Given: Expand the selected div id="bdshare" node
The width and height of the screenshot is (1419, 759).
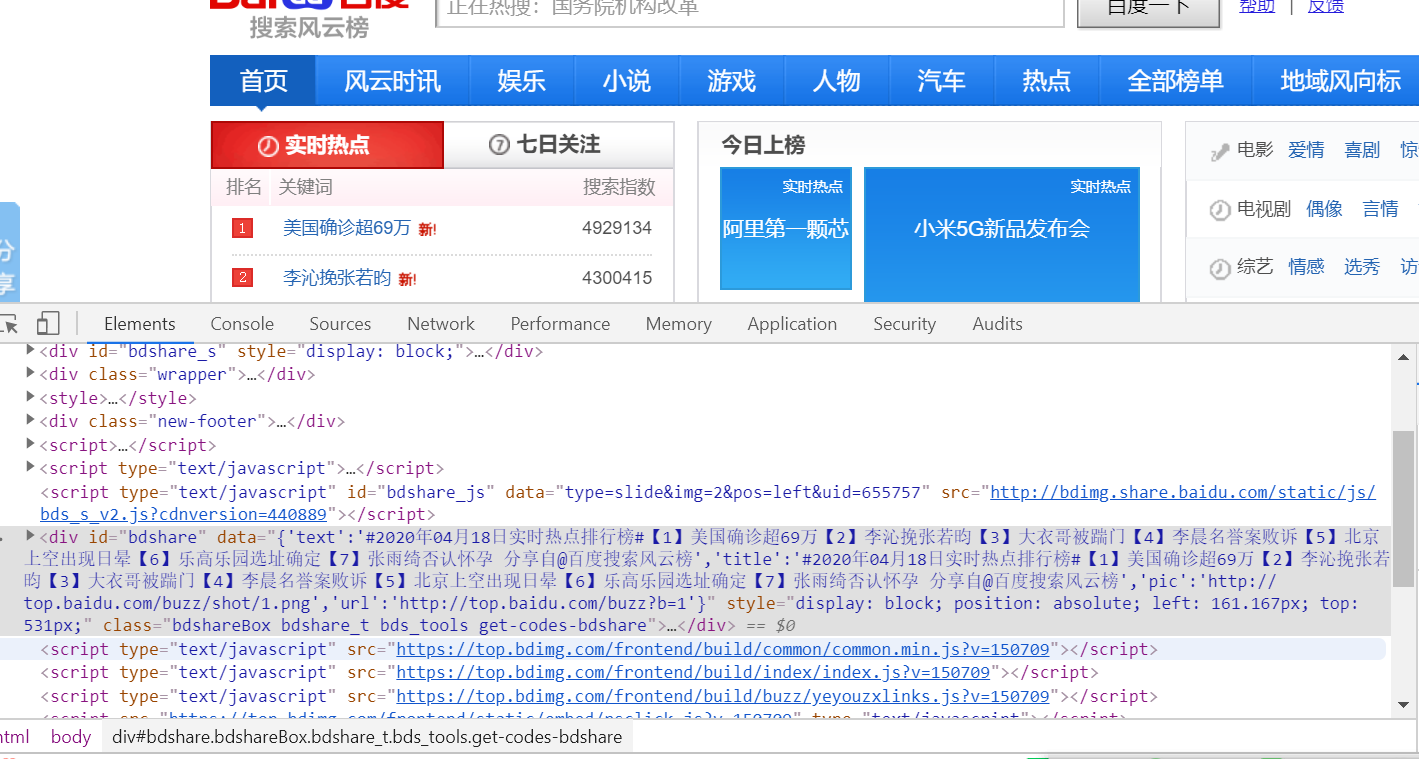Looking at the screenshot, I should (30, 537).
